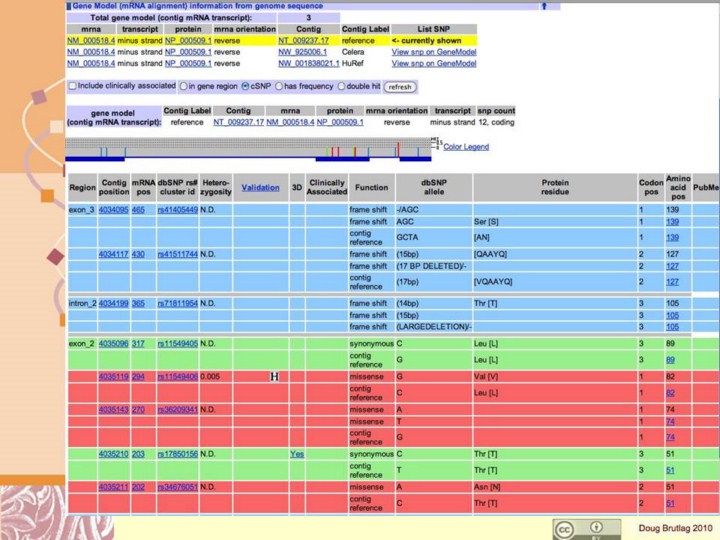Viewport: 720px width, 540px height.
Task: Enable the Include clinically associated checkbox
Action: click(71, 86)
